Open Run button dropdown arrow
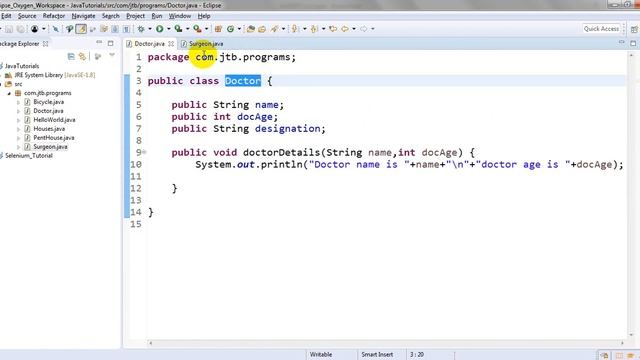This screenshot has height=360, width=640. 169,29
